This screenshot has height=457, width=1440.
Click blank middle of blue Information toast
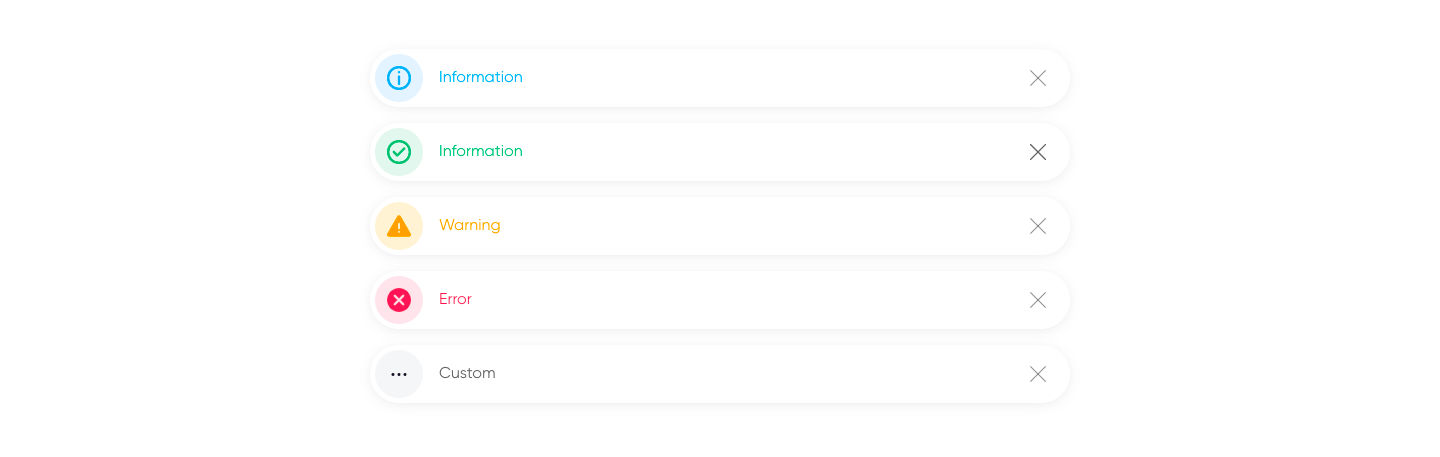(760, 78)
